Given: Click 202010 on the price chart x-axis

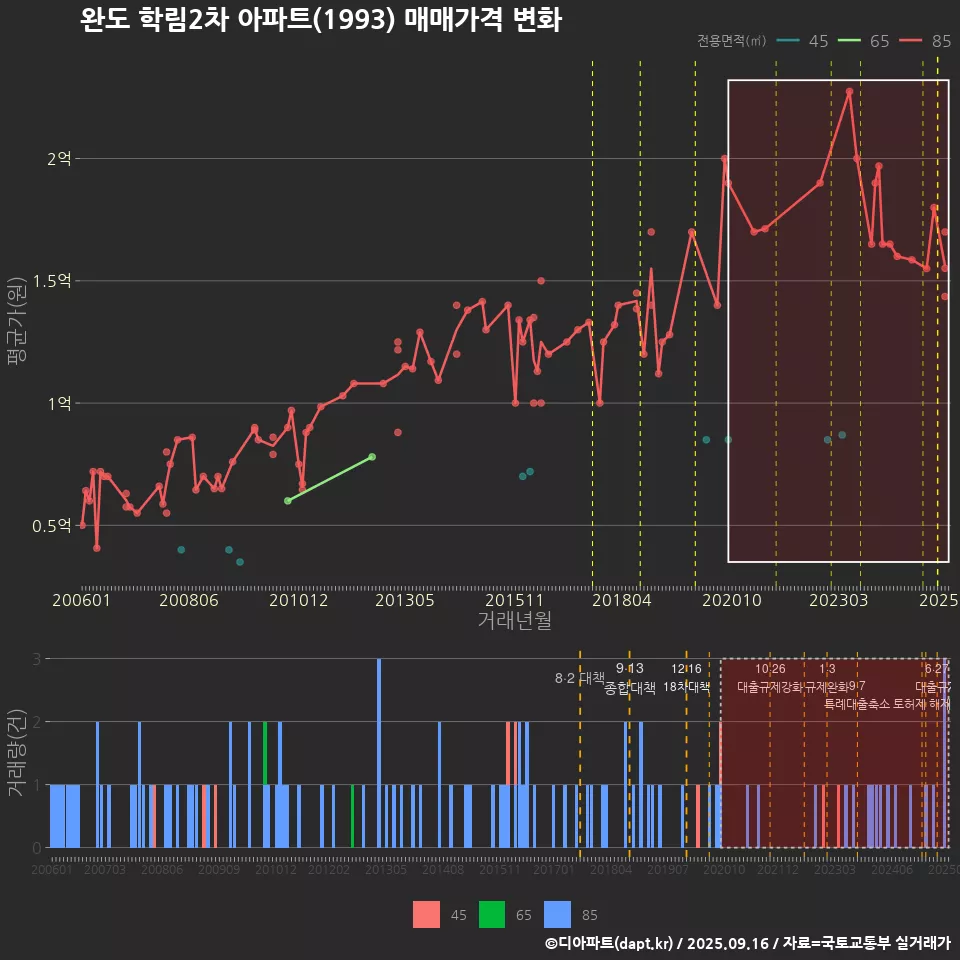Looking at the screenshot, I should [732, 600].
